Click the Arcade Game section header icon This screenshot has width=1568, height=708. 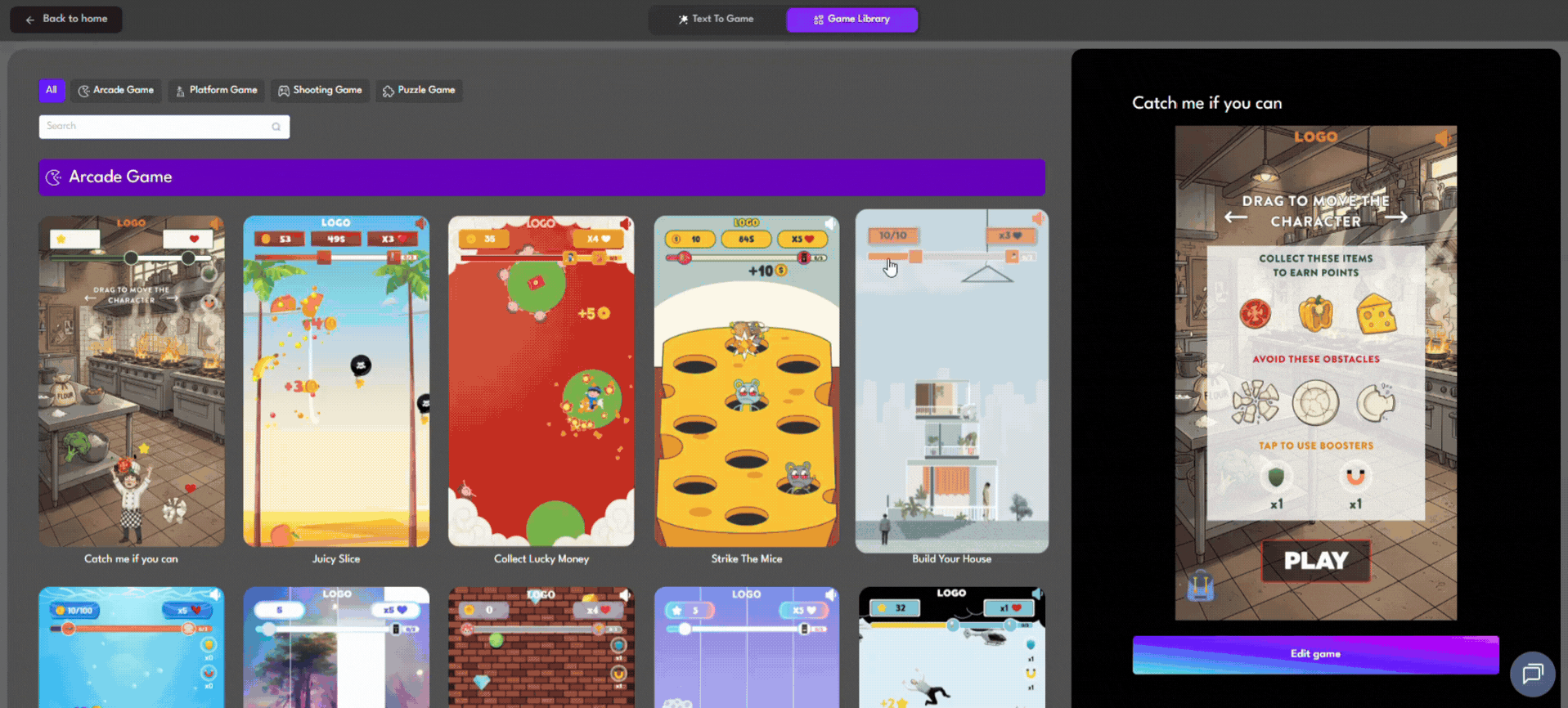[54, 177]
